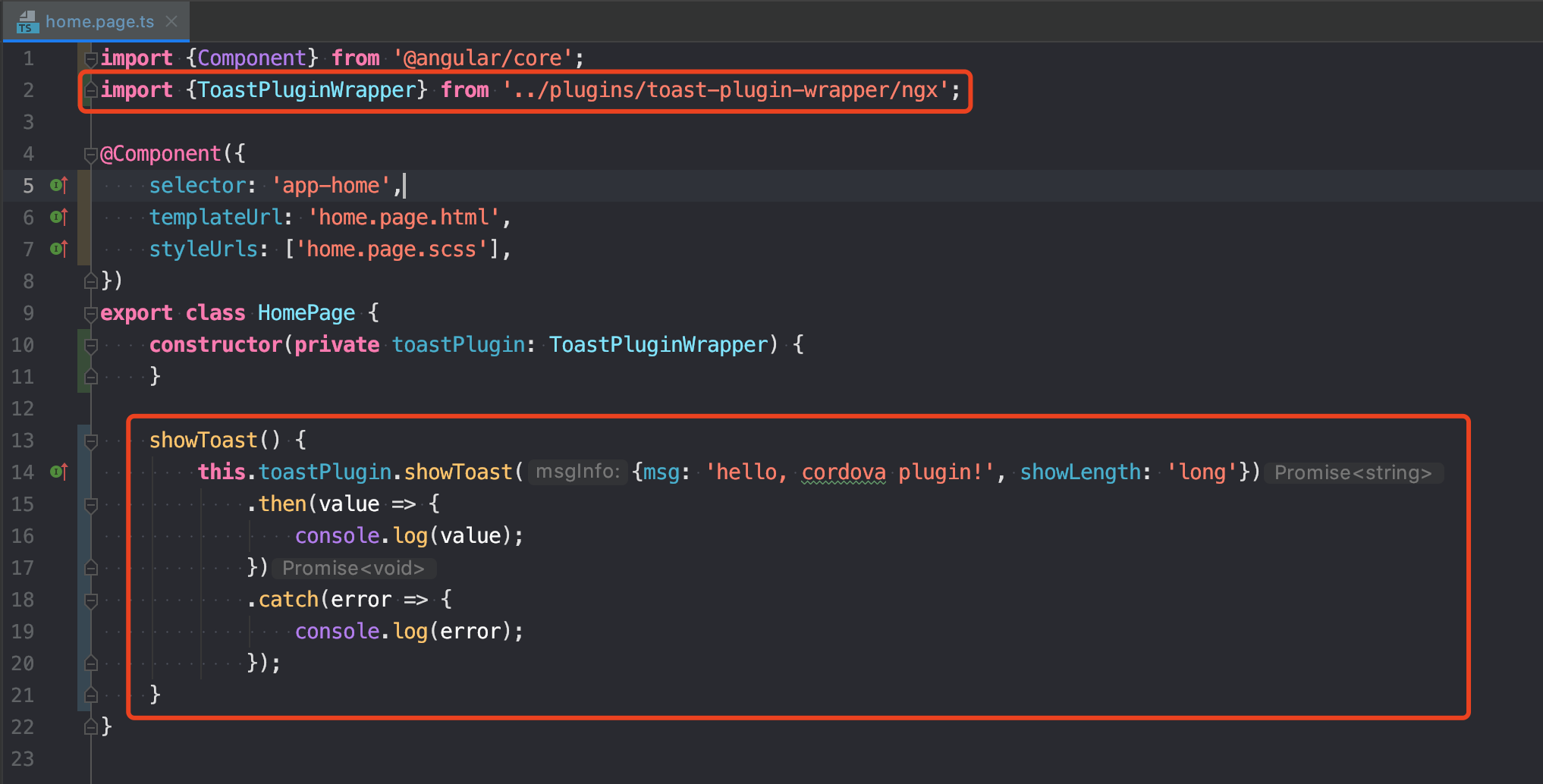Fold the HomePage class at line 9
This screenshot has width=1543, height=784.
[91, 313]
